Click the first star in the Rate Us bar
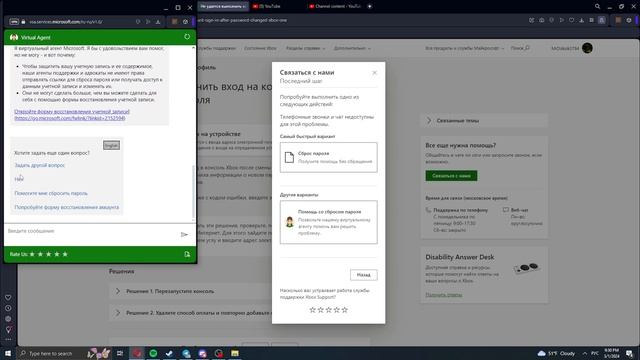The width and height of the screenshot is (640, 360). tap(32, 254)
